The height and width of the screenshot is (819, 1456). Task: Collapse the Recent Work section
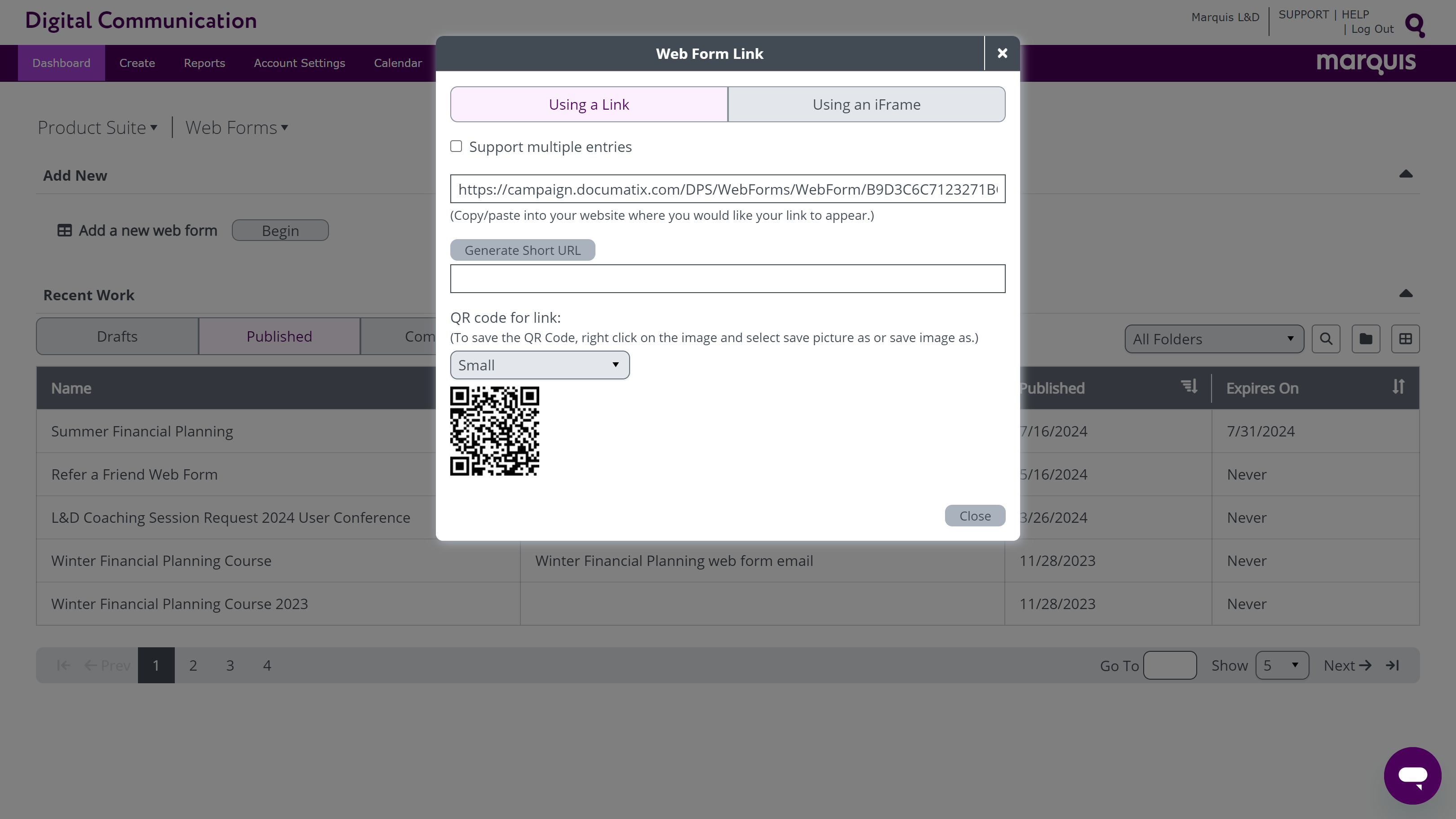[1406, 294]
